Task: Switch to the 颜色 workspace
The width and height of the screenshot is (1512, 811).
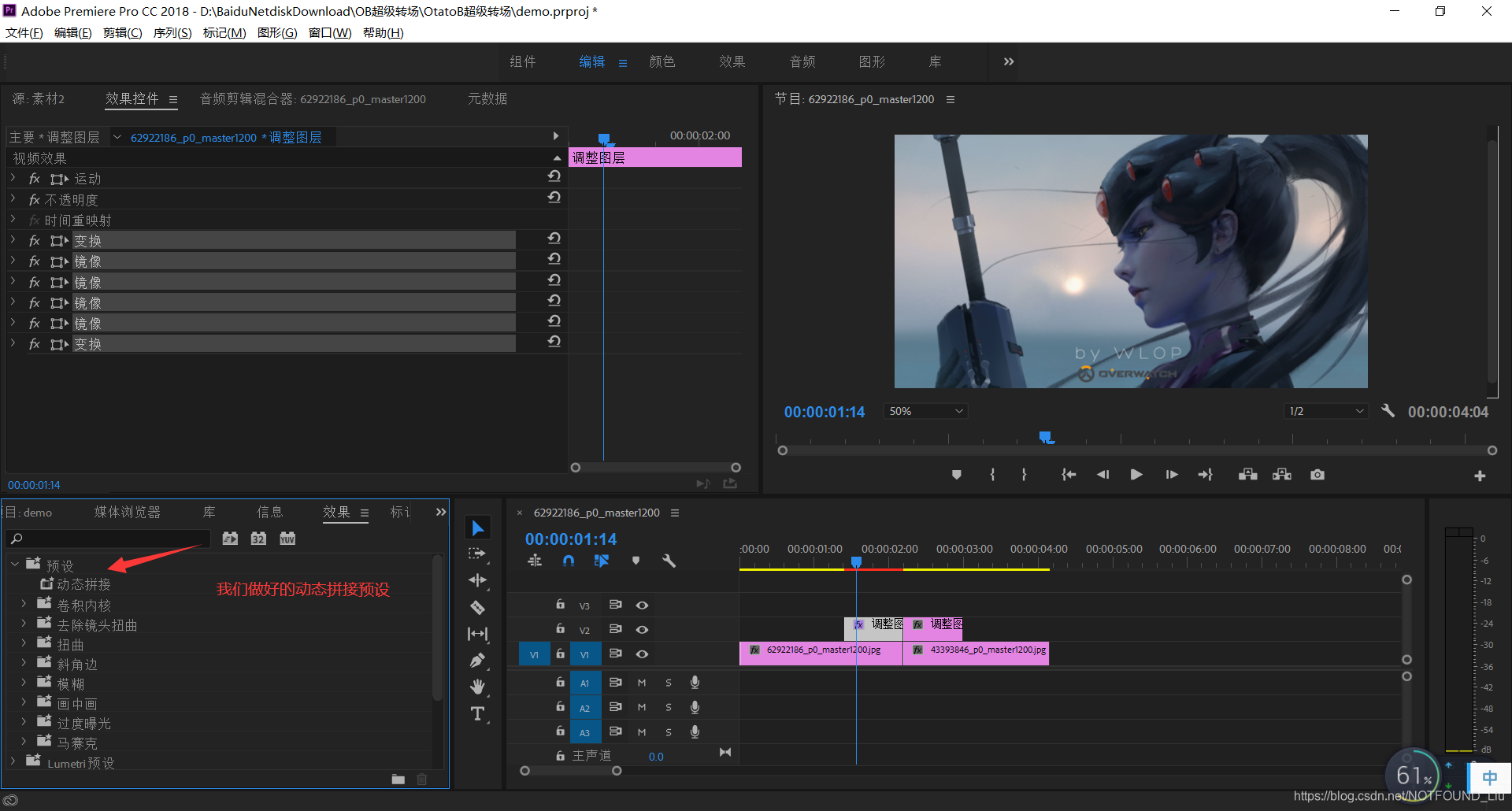Action: click(x=662, y=61)
